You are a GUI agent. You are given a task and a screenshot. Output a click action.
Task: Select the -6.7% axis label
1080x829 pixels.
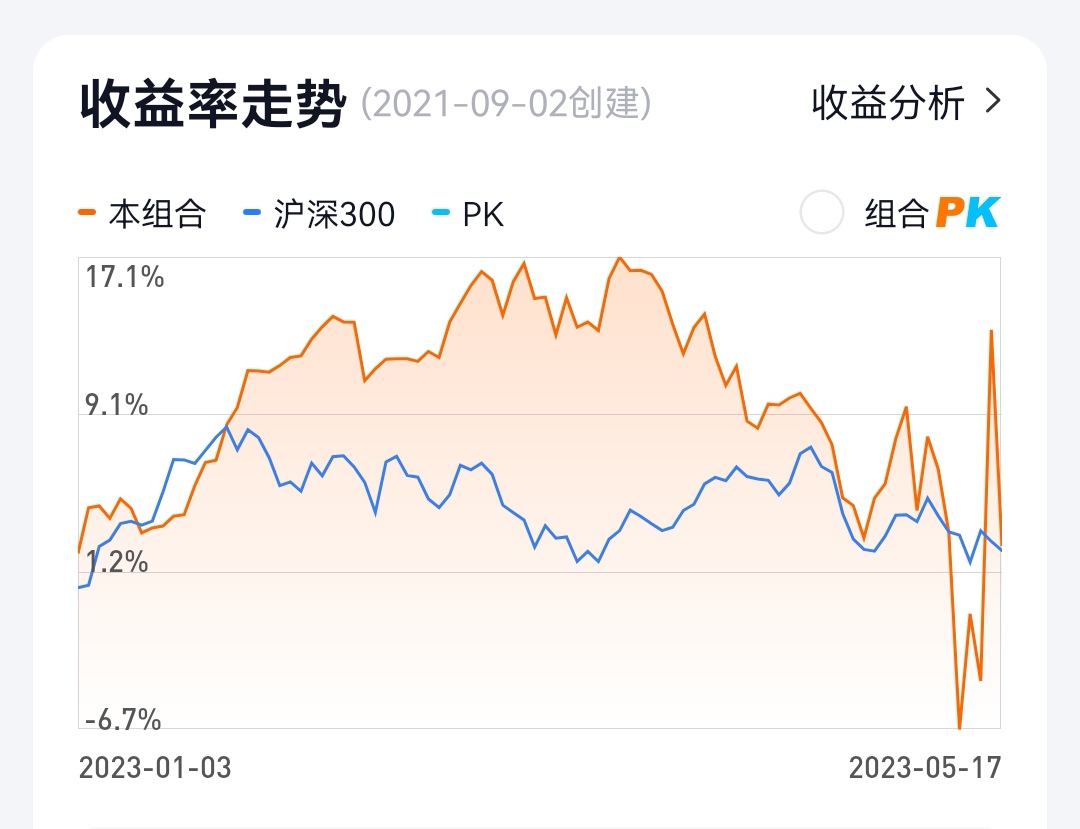(x=123, y=719)
